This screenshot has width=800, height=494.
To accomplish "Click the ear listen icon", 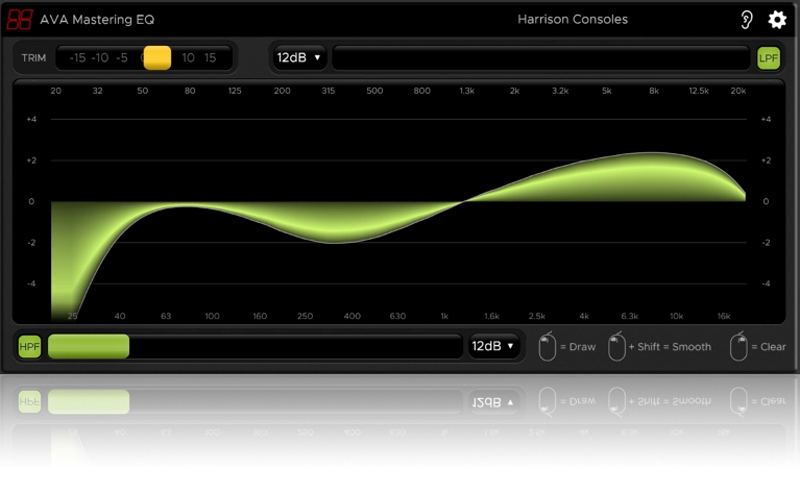I will 746,20.
